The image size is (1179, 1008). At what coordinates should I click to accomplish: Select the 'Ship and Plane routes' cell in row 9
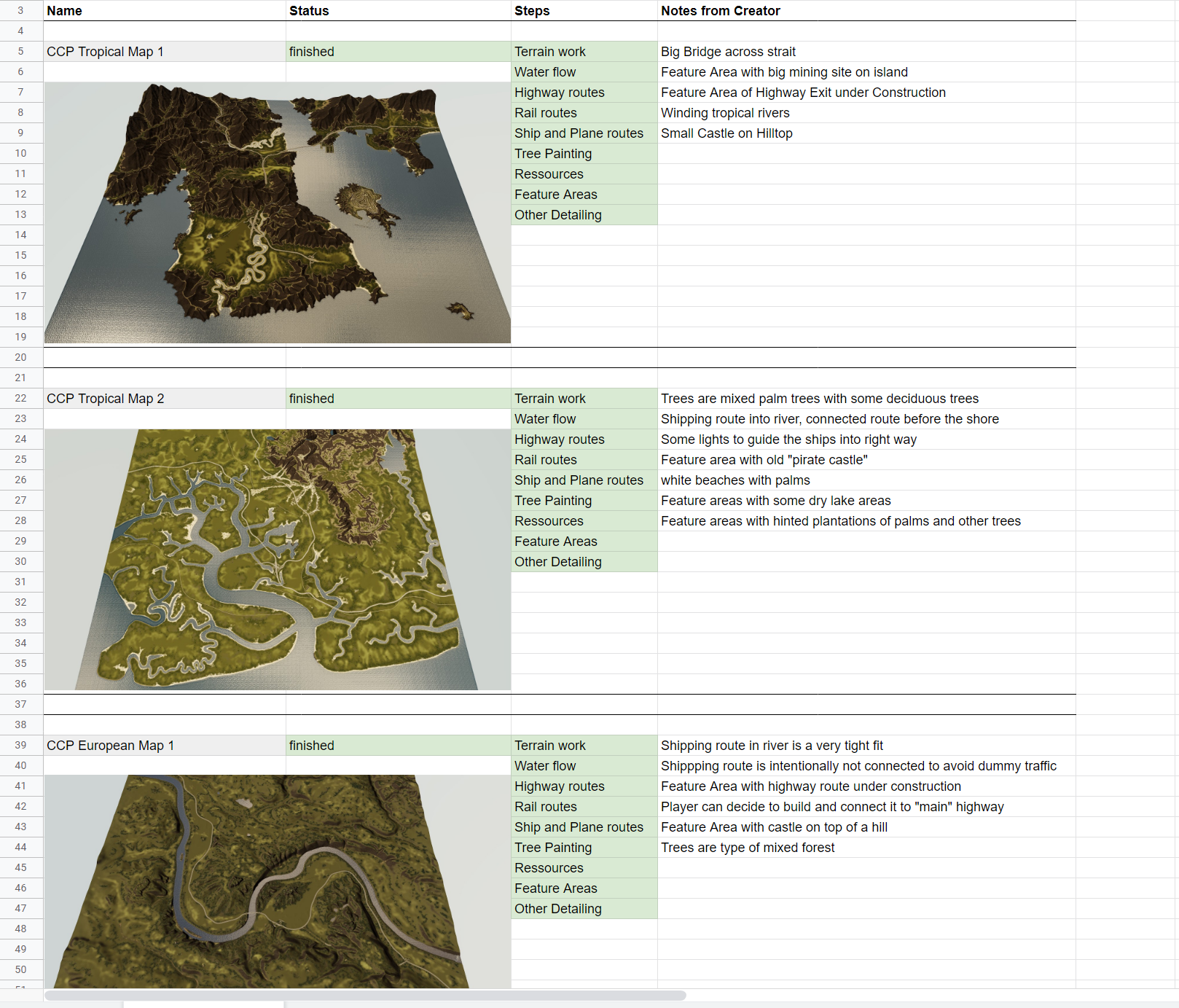pyautogui.click(x=579, y=133)
